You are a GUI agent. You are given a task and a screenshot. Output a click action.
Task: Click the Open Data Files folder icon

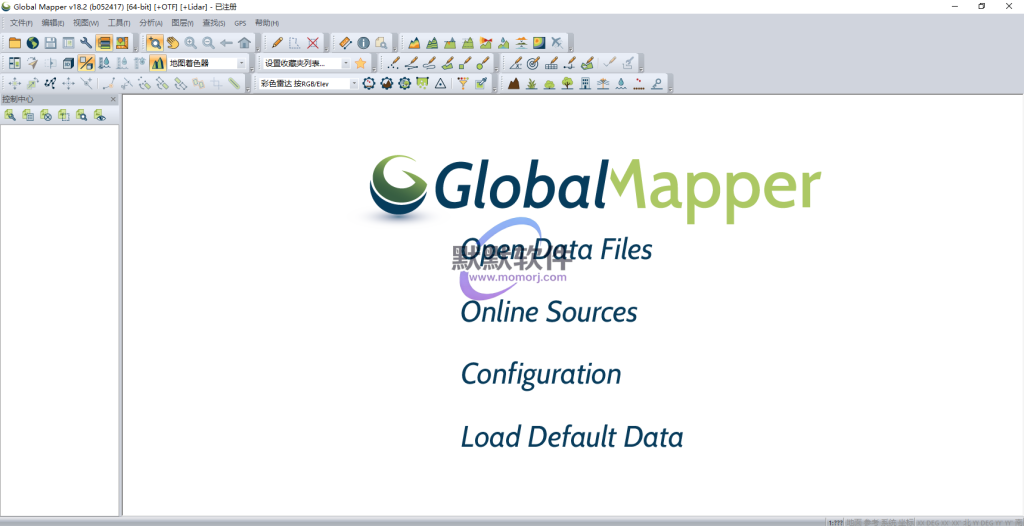(x=15, y=43)
